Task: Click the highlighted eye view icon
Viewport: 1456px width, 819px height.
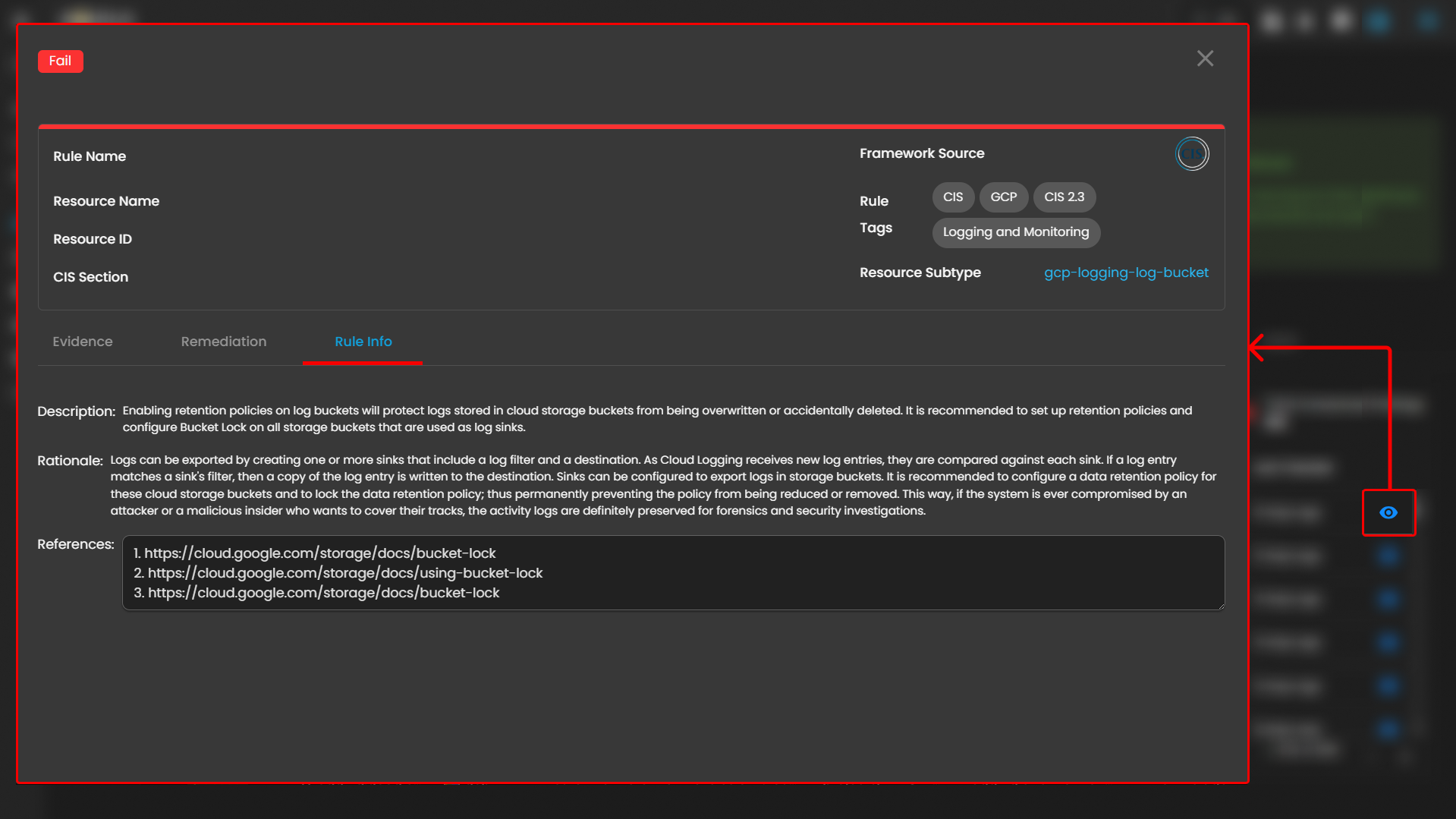Action: click(x=1388, y=513)
